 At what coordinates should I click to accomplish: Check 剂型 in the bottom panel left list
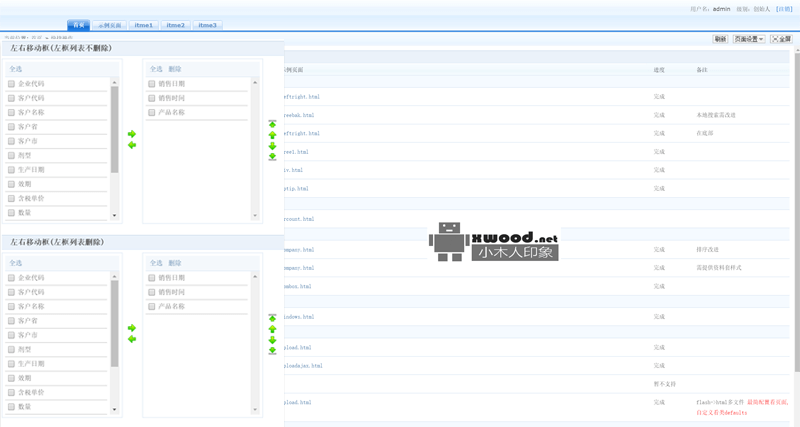pyautogui.click(x=11, y=349)
